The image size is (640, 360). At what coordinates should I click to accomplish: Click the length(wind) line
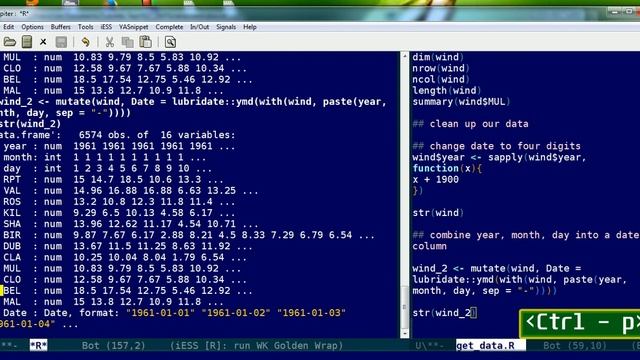[447, 90]
